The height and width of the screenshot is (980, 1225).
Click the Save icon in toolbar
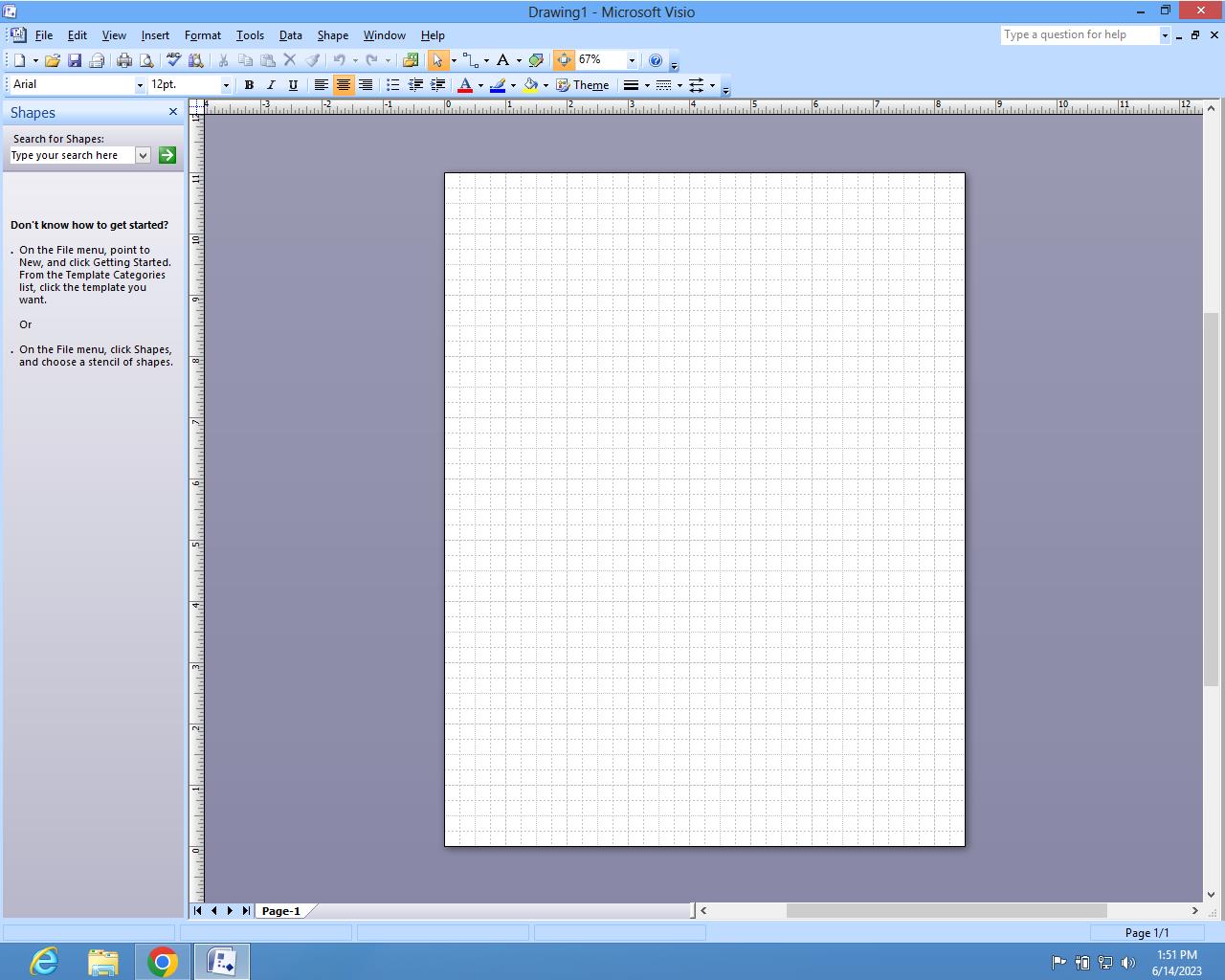[x=75, y=60]
